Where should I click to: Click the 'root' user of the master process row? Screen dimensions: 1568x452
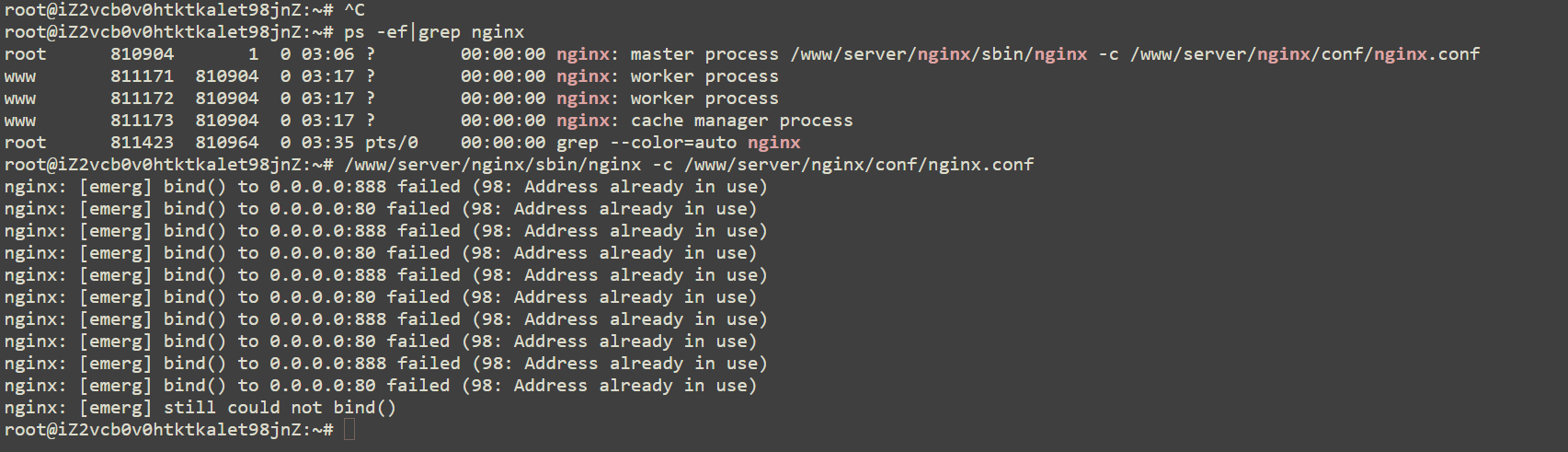pyautogui.click(x=25, y=54)
